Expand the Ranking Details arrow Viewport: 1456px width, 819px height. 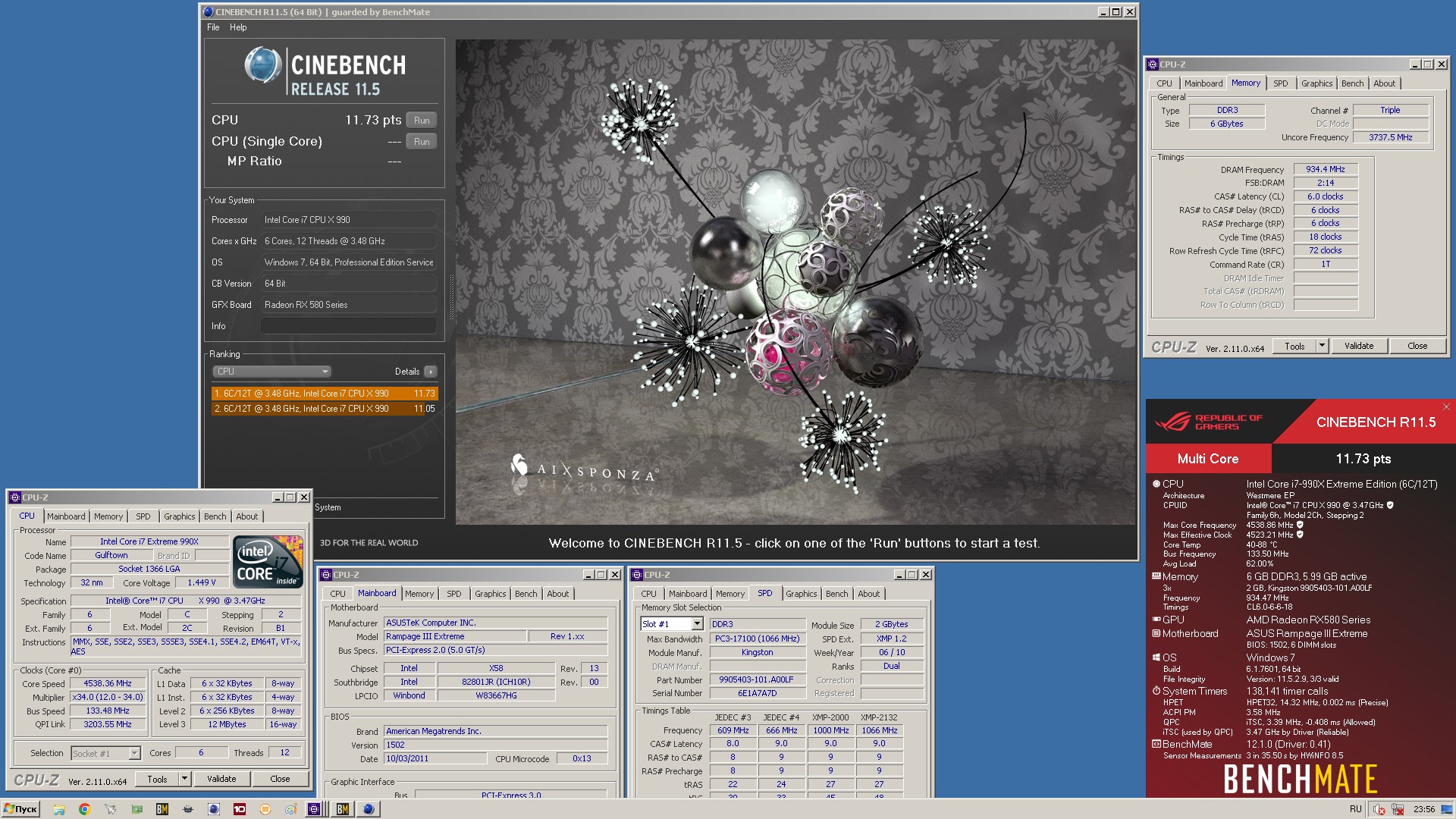(431, 372)
